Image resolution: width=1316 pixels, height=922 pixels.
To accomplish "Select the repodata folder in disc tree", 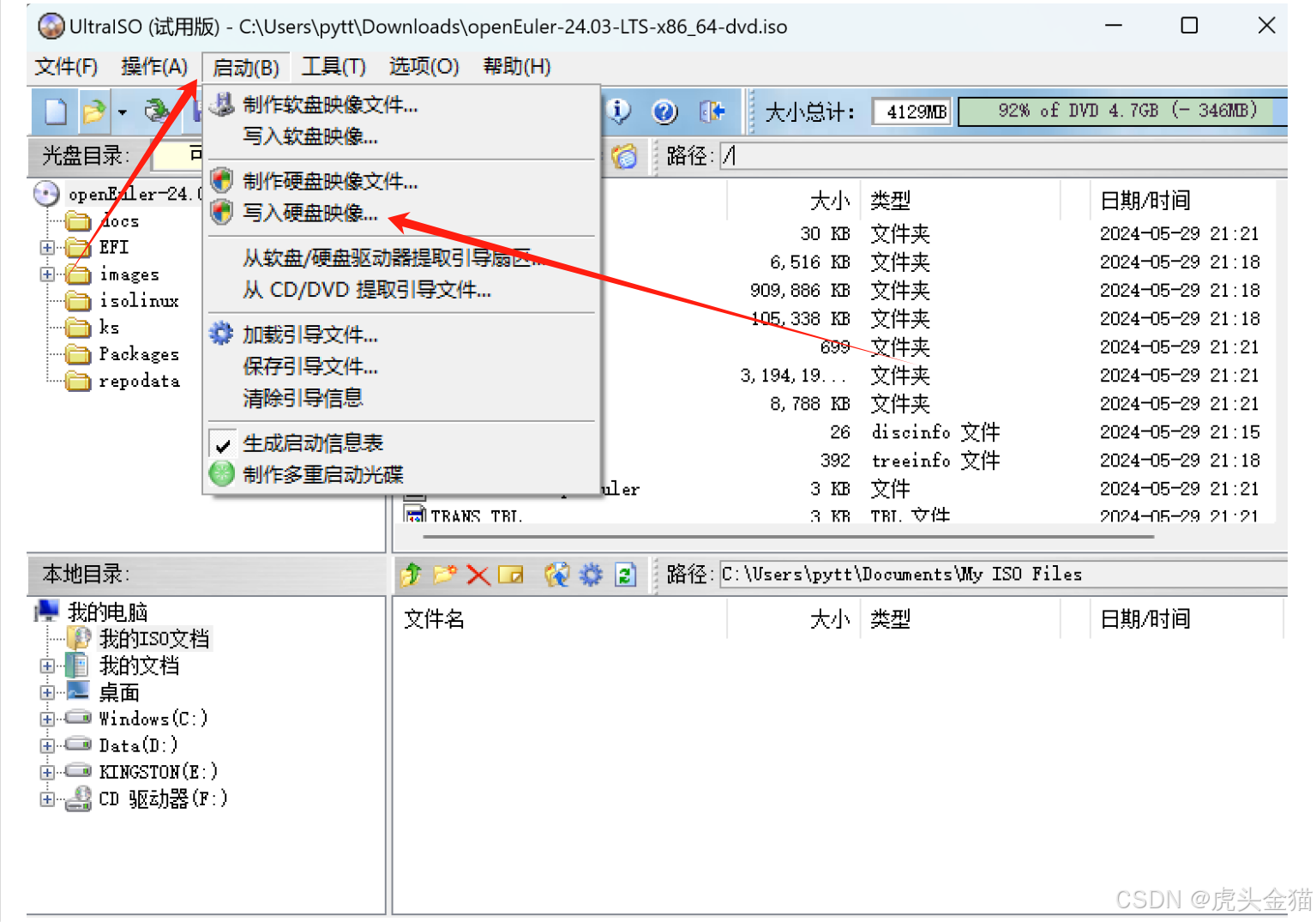I will point(139,381).
